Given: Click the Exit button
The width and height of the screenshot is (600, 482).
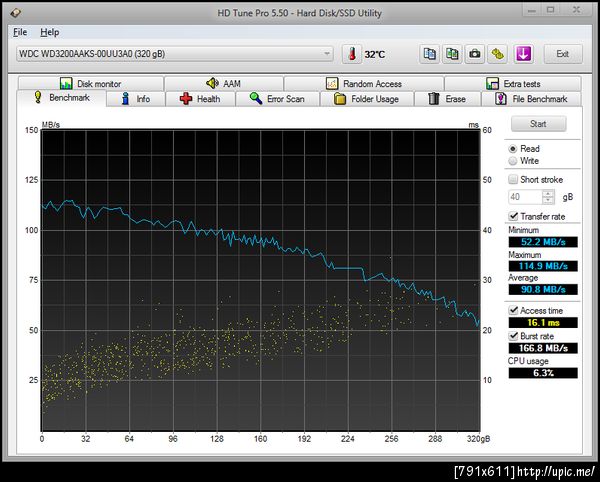Looking at the screenshot, I should (x=563, y=54).
